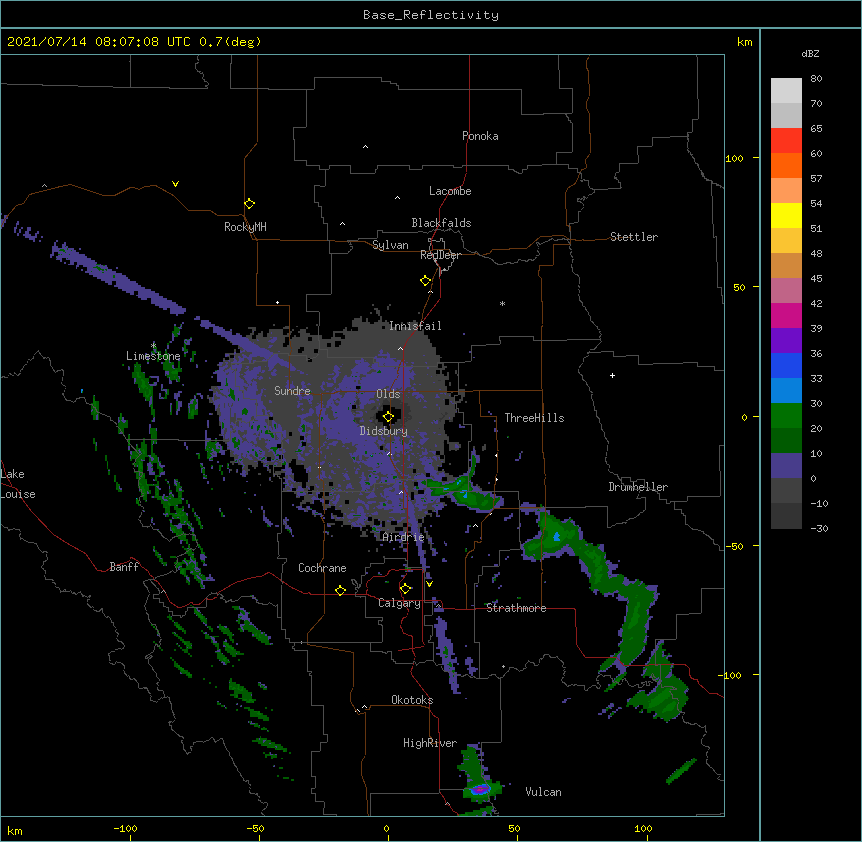The image size is (862, 842).
Task: Click the white/grey 80 dBZ legend swatch
Action: (x=786, y=91)
